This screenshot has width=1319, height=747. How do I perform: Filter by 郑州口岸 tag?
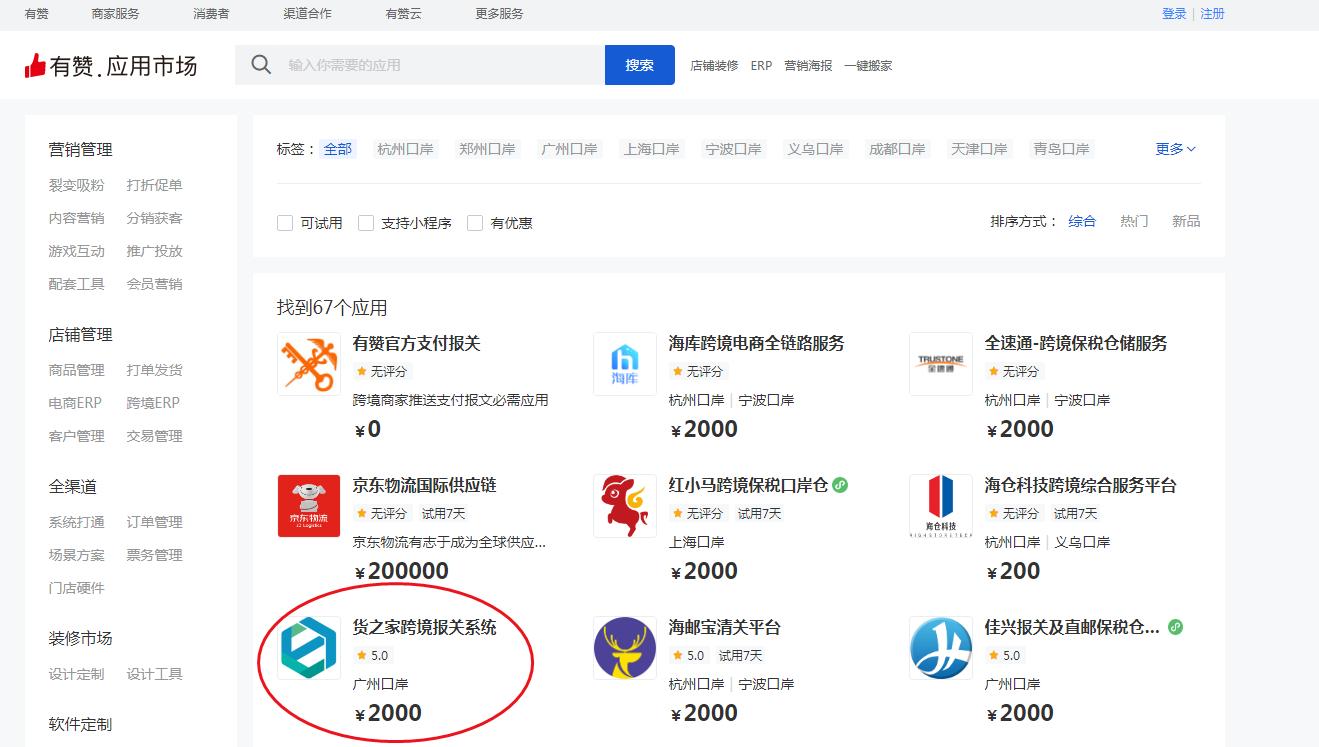coord(487,149)
